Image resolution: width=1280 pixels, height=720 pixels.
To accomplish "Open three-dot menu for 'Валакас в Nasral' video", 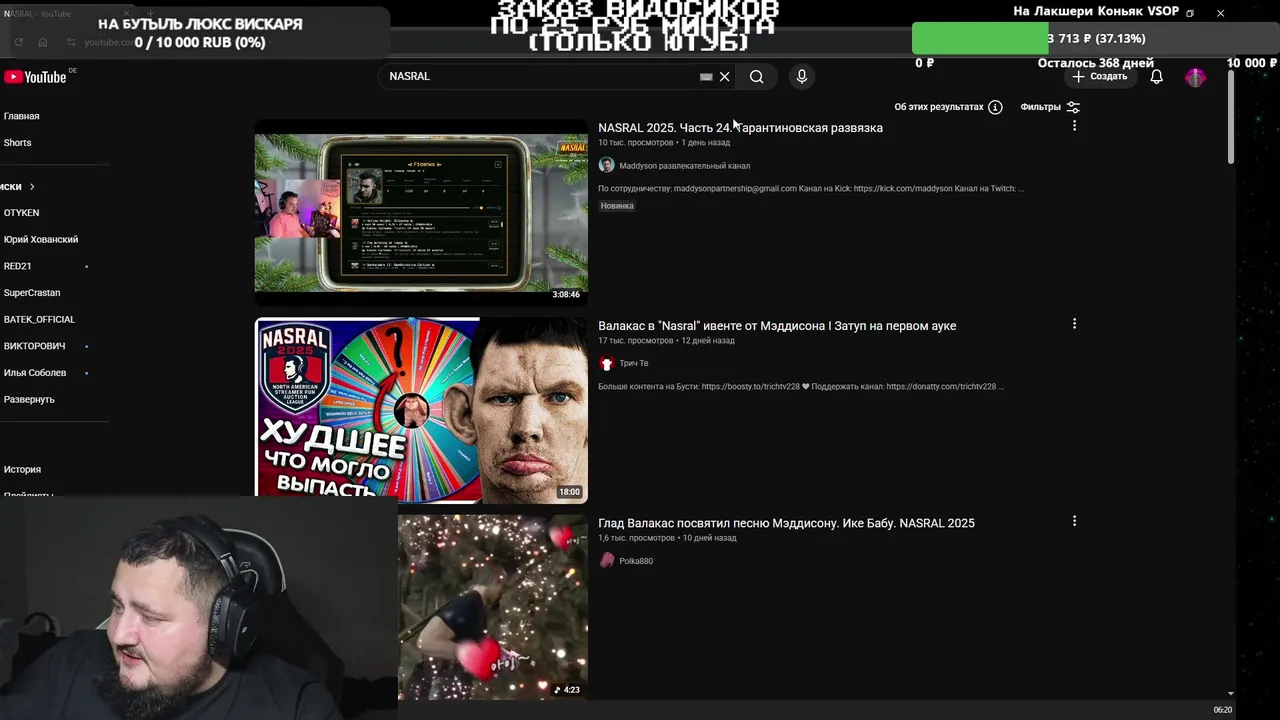I will 1074,324.
